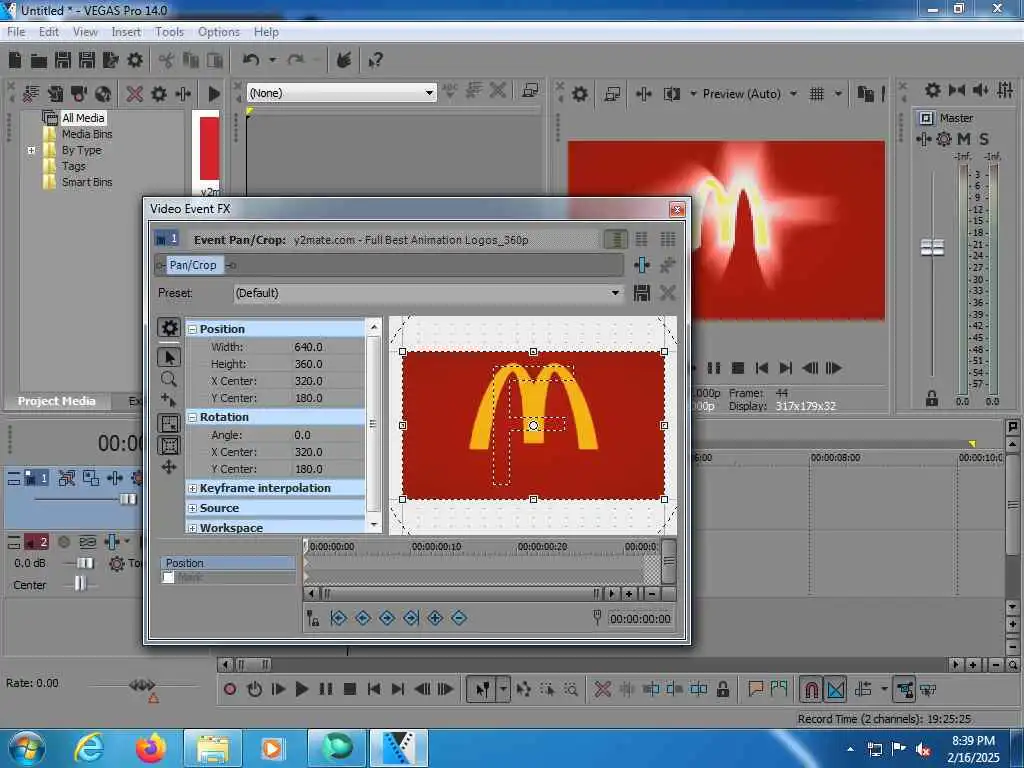The width and height of the screenshot is (1024, 768).
Task: Toggle the Lock Aspect Ratio button in Pan/Crop
Action: point(169,423)
